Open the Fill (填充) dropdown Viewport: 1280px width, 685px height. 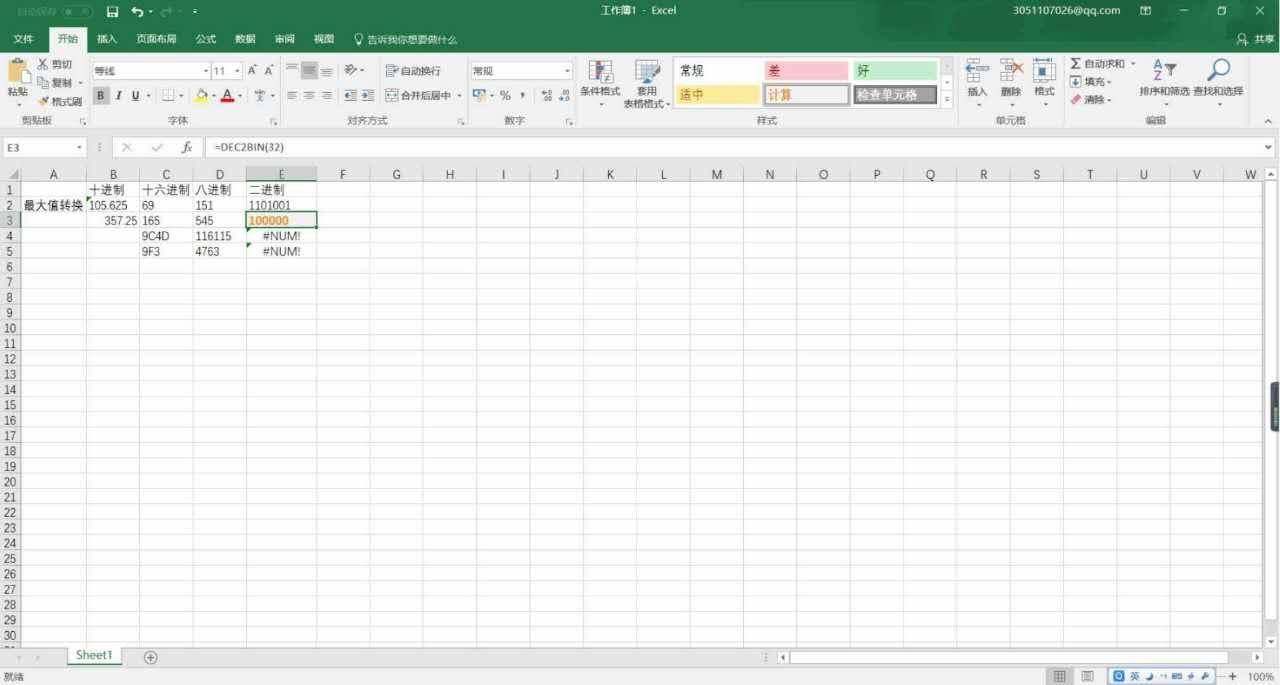(x=1091, y=82)
